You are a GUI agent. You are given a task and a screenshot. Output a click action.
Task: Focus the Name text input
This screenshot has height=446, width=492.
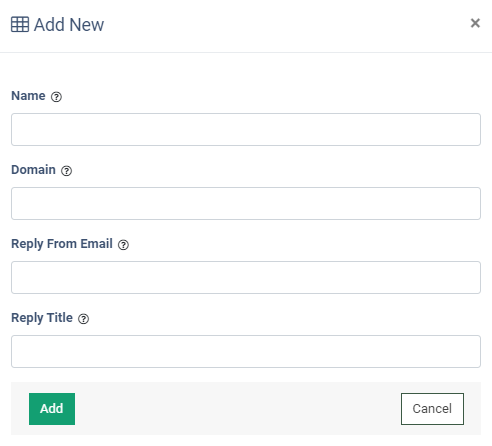[x=246, y=129]
